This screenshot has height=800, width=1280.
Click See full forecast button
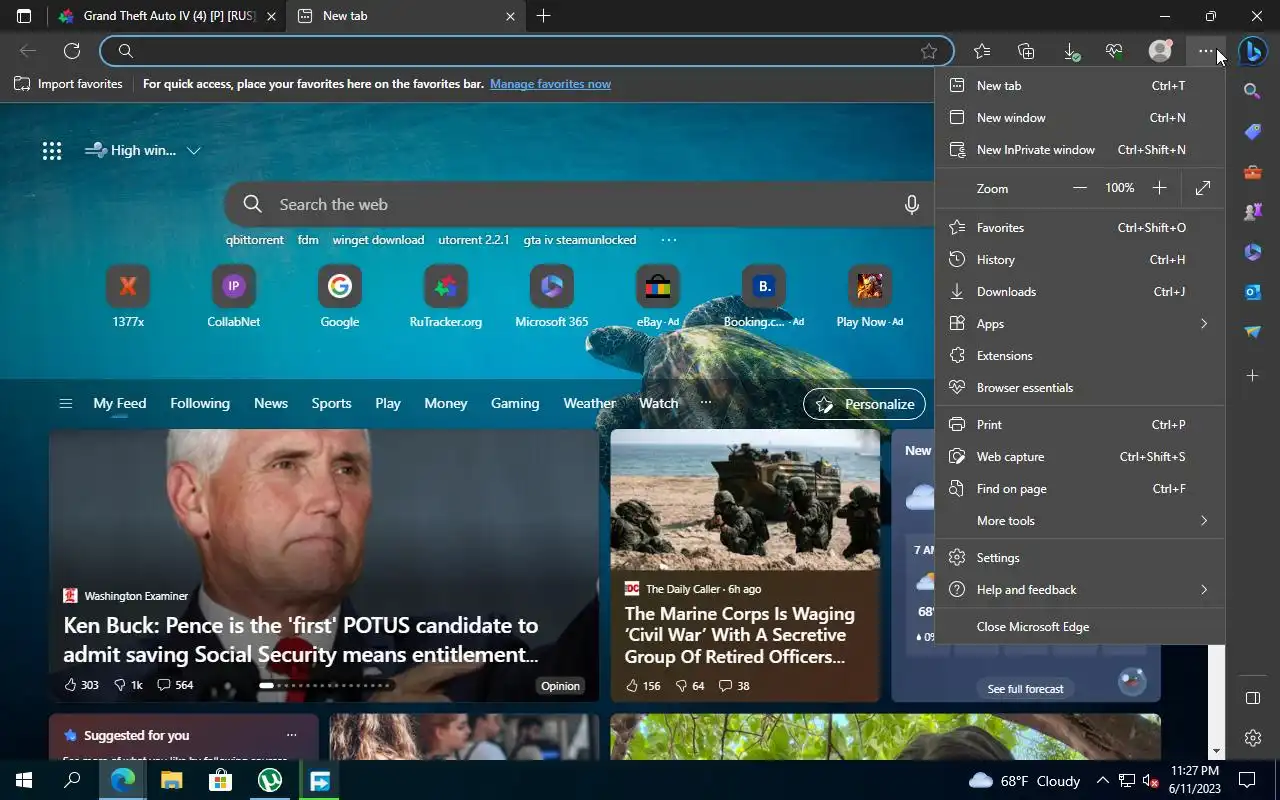pyautogui.click(x=1025, y=689)
